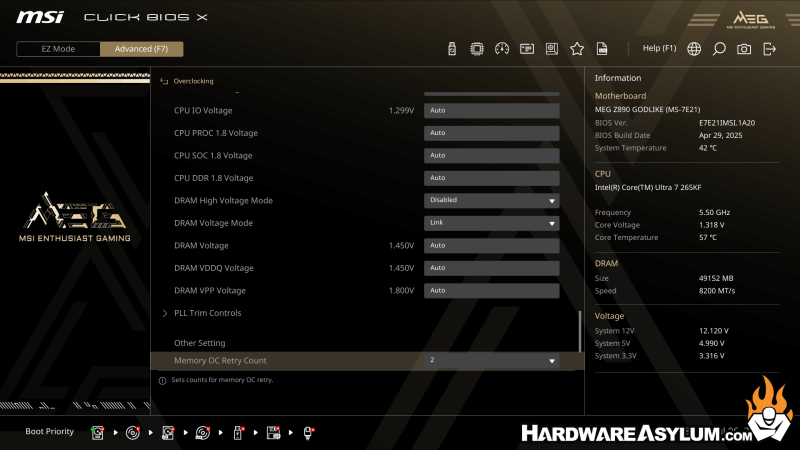Select the floppy disk boot device icon

[273, 433]
